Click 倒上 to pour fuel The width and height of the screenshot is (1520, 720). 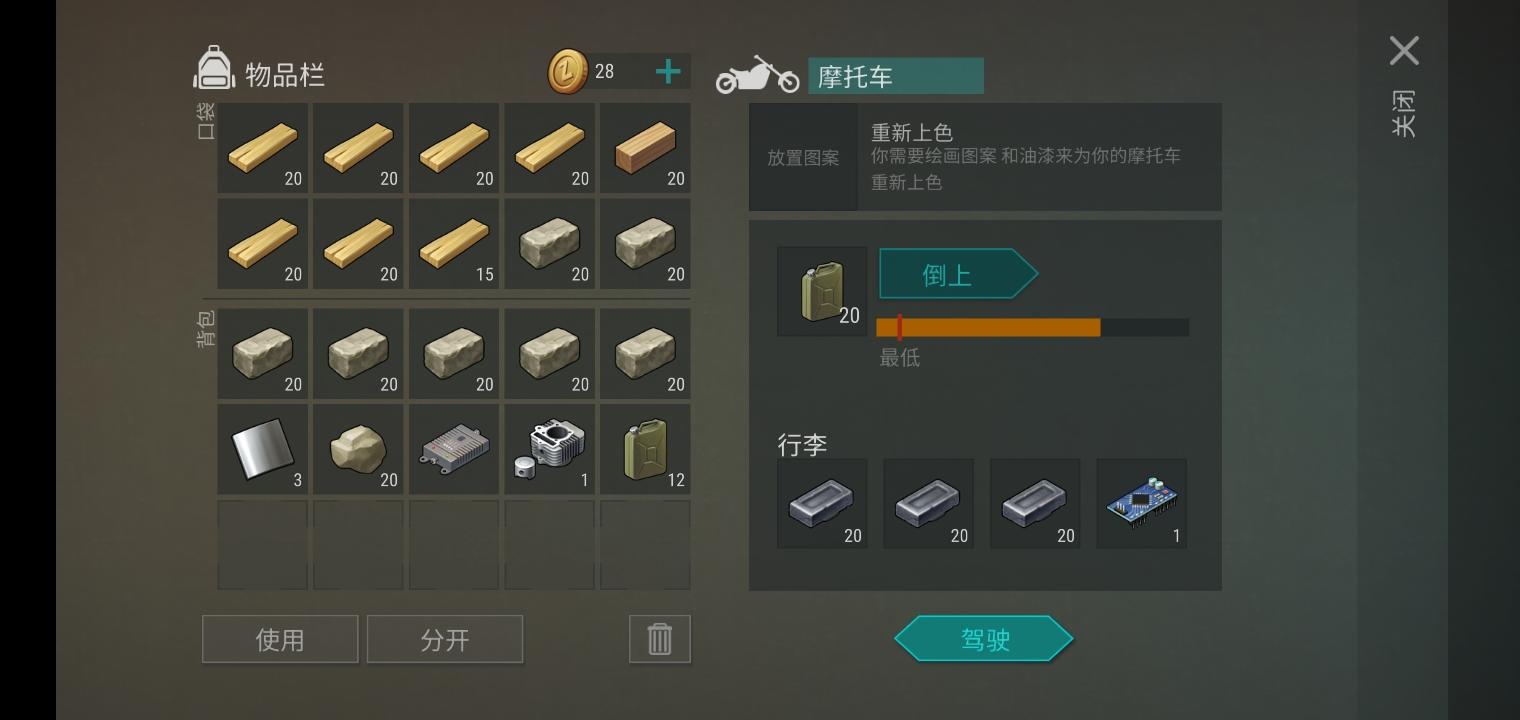point(958,274)
